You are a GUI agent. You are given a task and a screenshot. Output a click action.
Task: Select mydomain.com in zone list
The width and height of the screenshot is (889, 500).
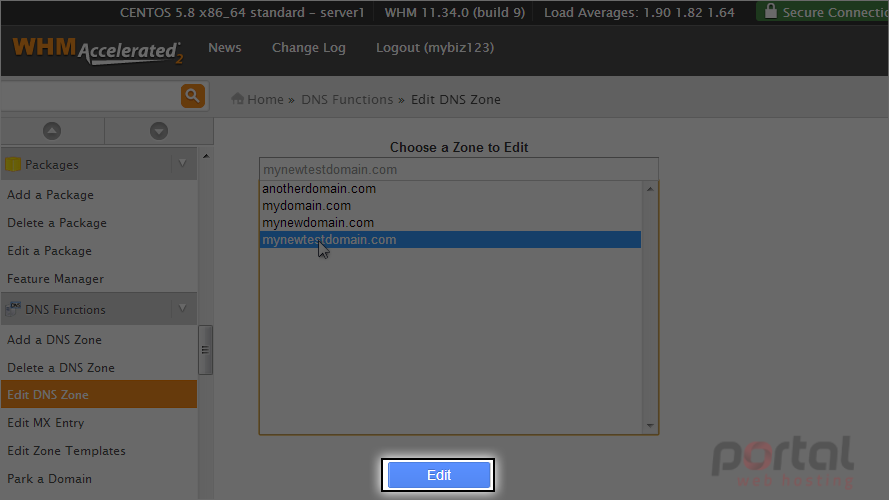(x=451, y=206)
